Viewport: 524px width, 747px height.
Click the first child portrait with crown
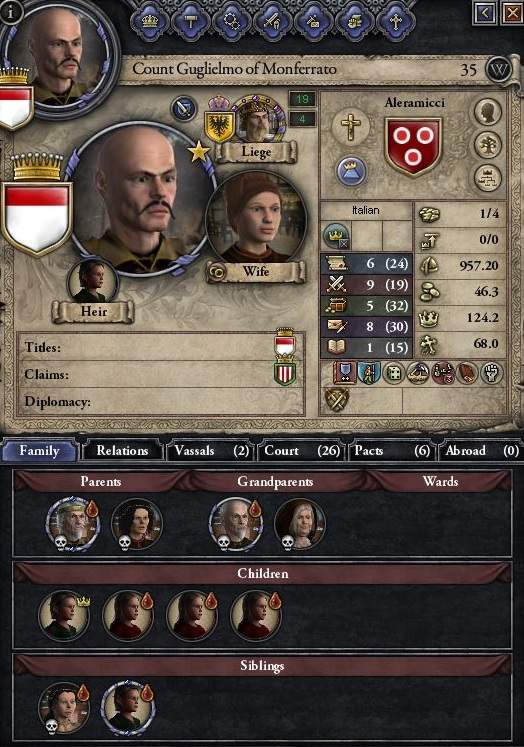63,615
